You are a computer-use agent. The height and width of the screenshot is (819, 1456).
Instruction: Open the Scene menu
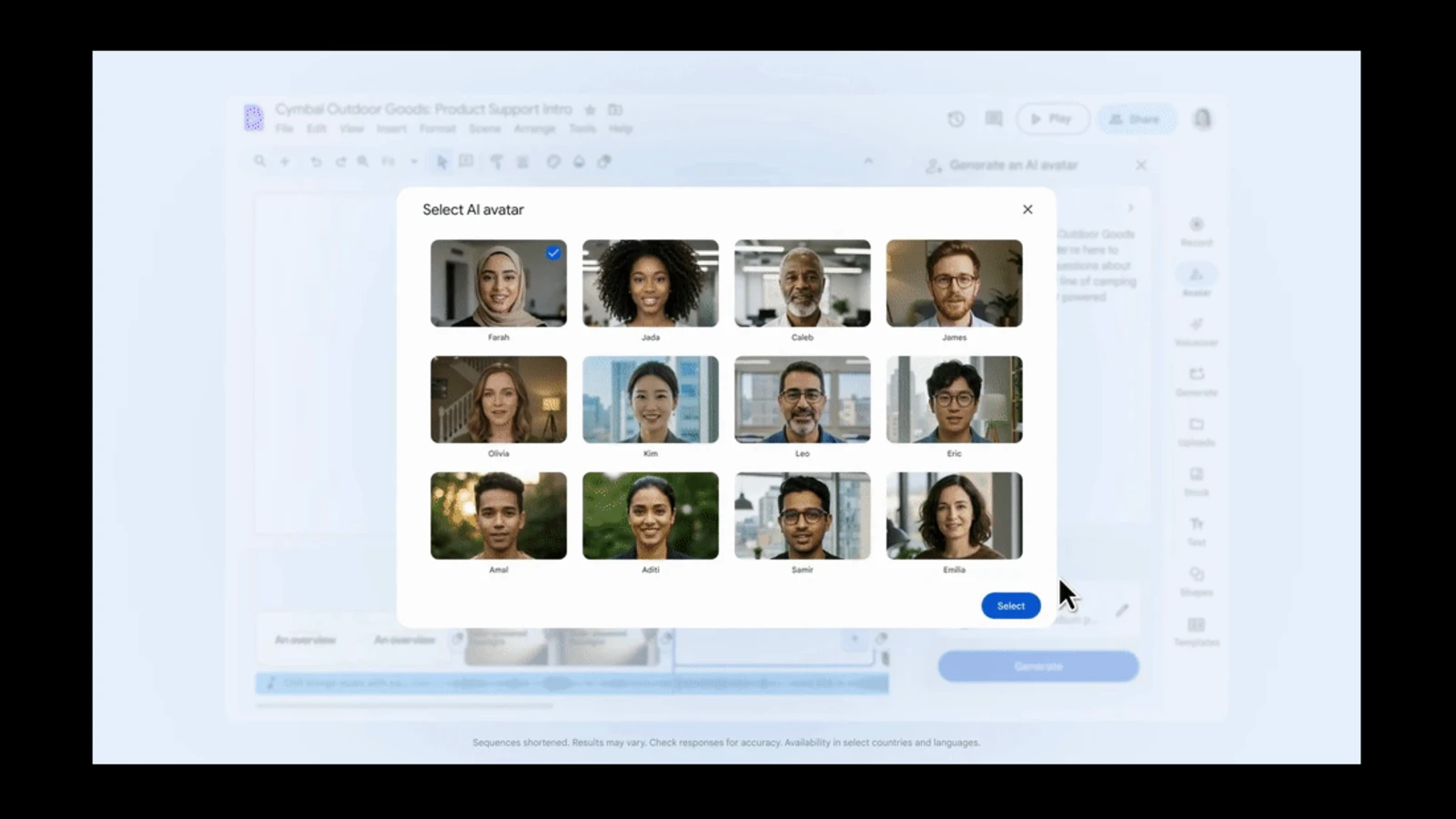pyautogui.click(x=484, y=129)
